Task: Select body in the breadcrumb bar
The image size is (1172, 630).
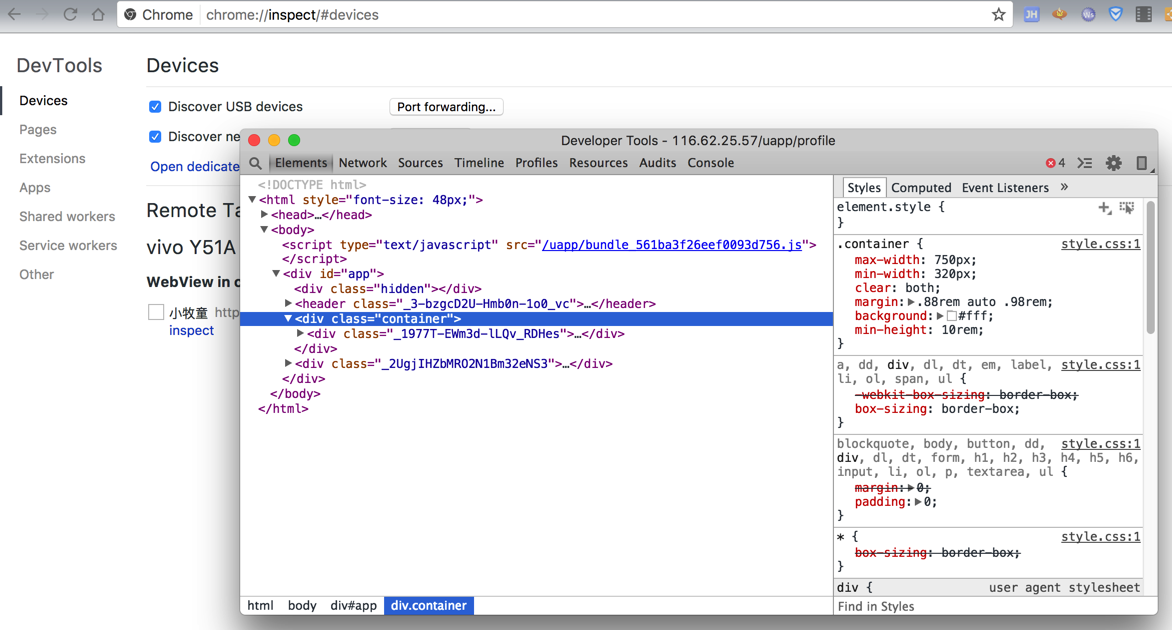Action: coord(302,605)
